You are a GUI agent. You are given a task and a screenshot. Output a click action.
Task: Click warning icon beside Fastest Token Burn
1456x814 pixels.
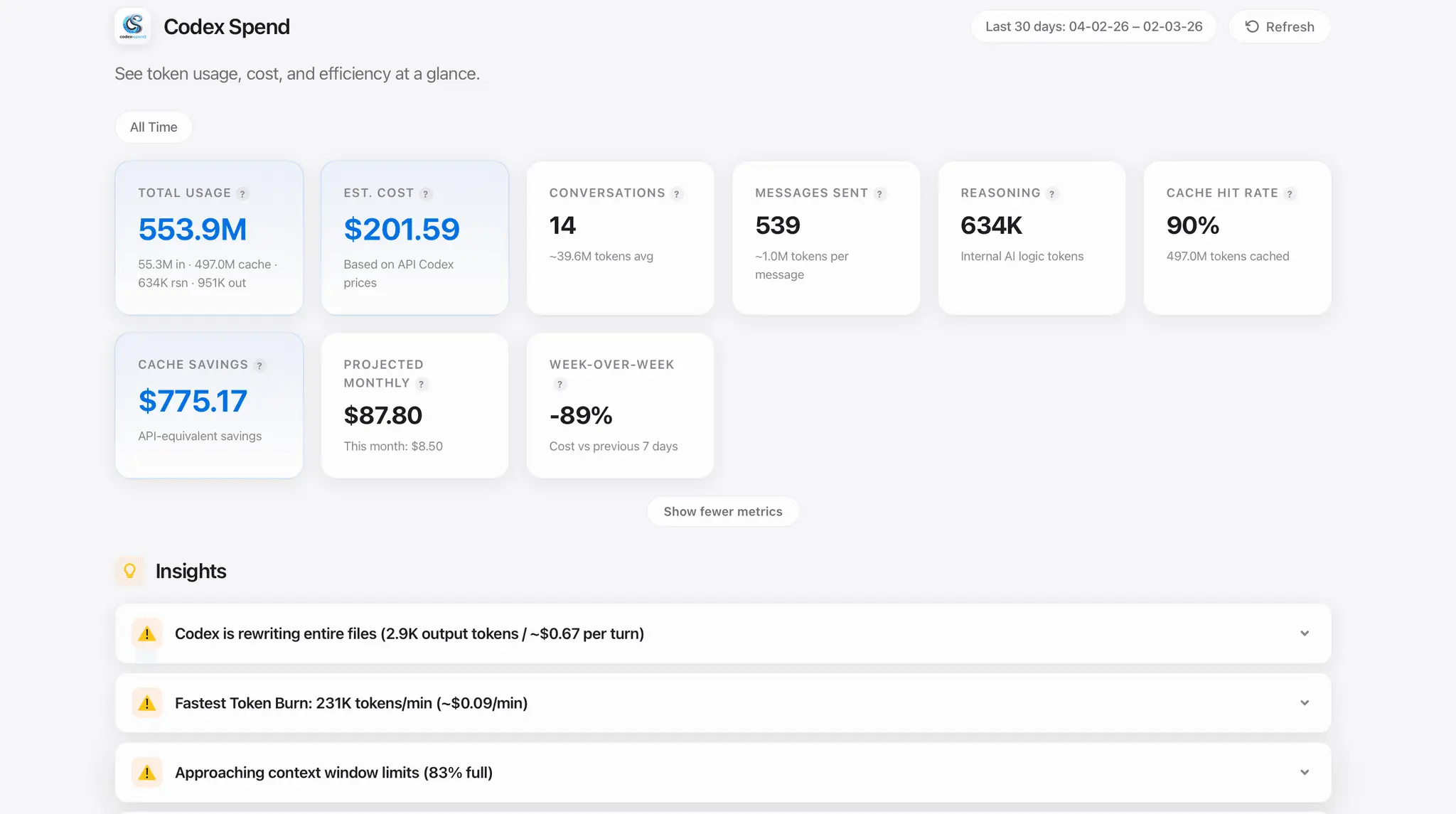point(146,703)
